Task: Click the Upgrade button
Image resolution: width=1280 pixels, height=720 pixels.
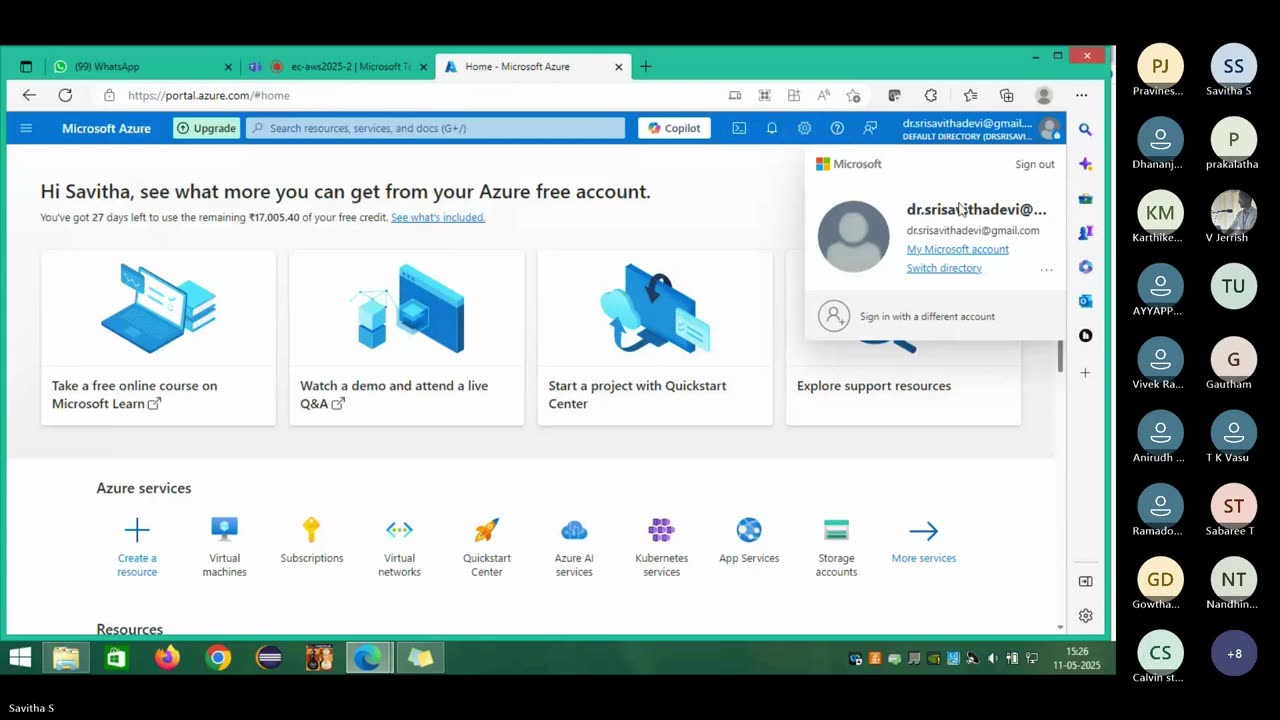Action: 207,128
